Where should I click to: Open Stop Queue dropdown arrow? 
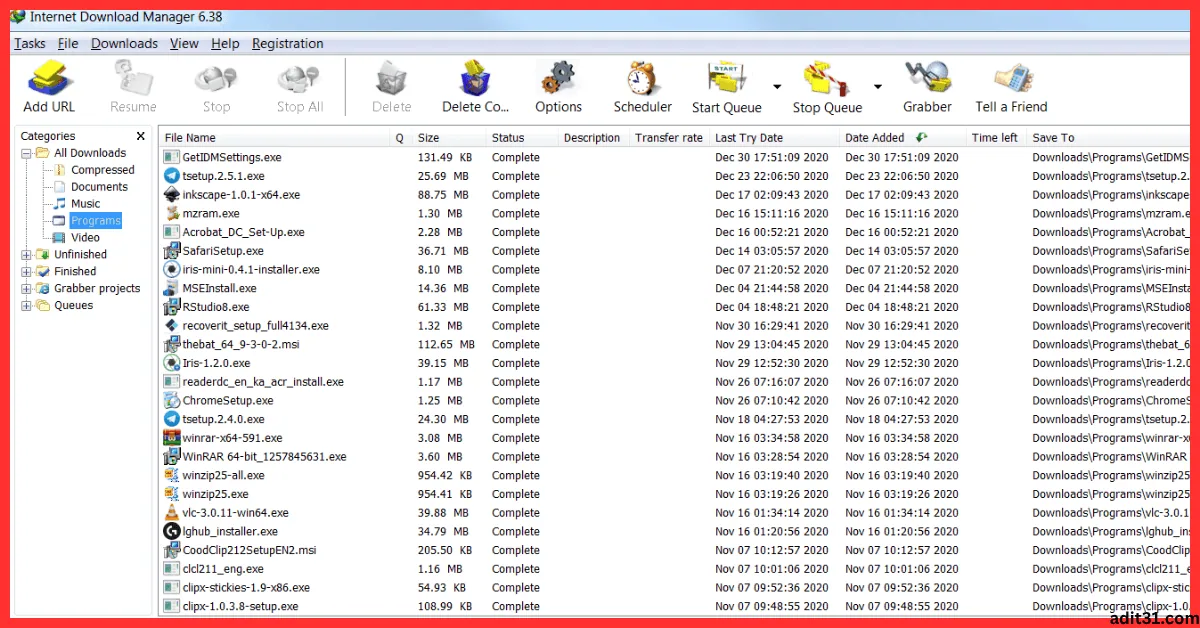click(x=877, y=86)
